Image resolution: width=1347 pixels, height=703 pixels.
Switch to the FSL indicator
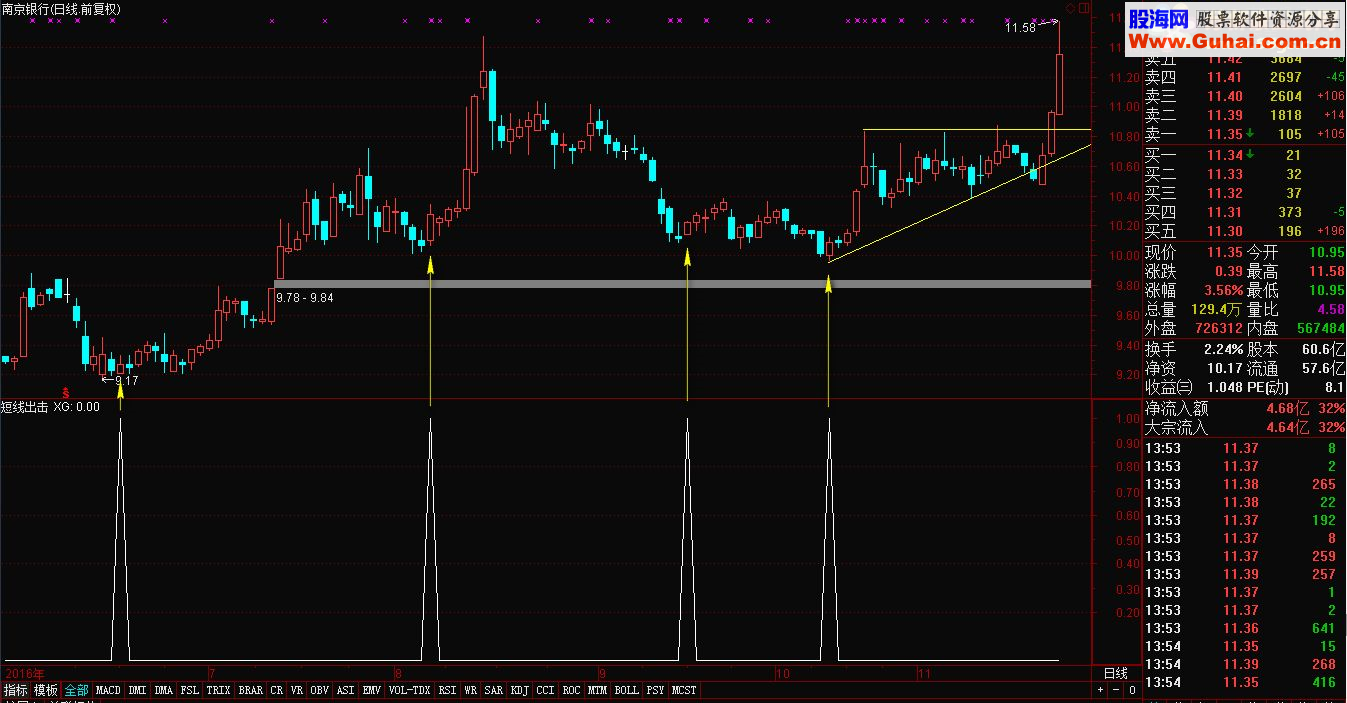coord(190,690)
